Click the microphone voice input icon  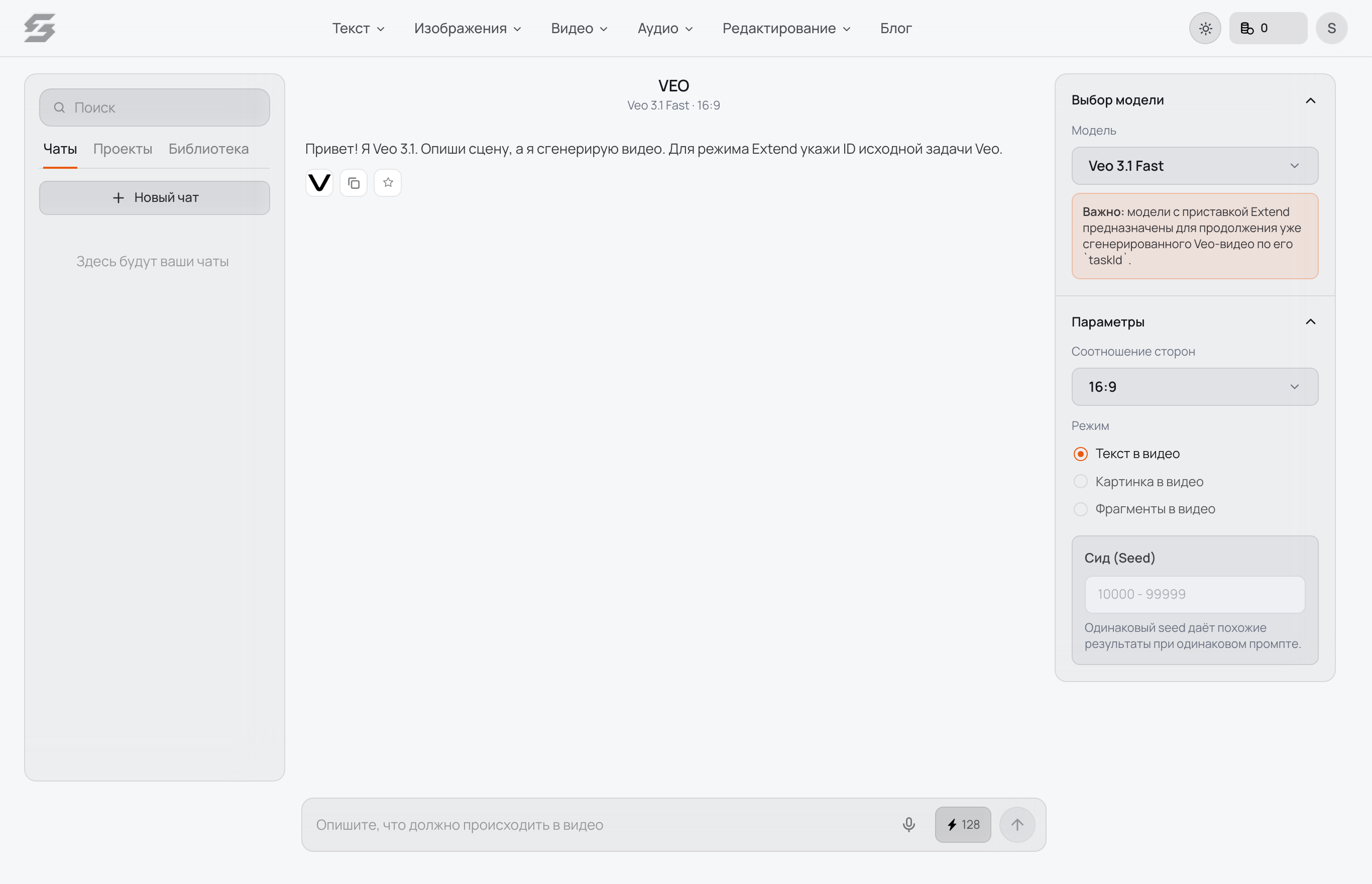click(x=908, y=825)
